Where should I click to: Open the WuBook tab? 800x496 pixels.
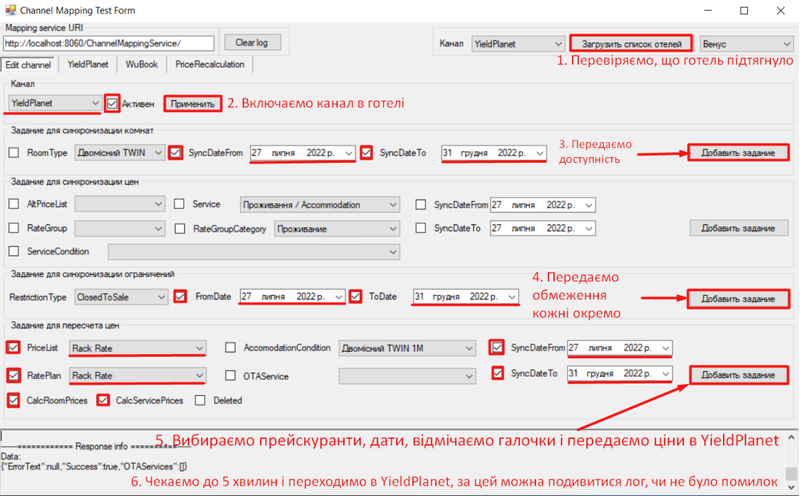141,64
